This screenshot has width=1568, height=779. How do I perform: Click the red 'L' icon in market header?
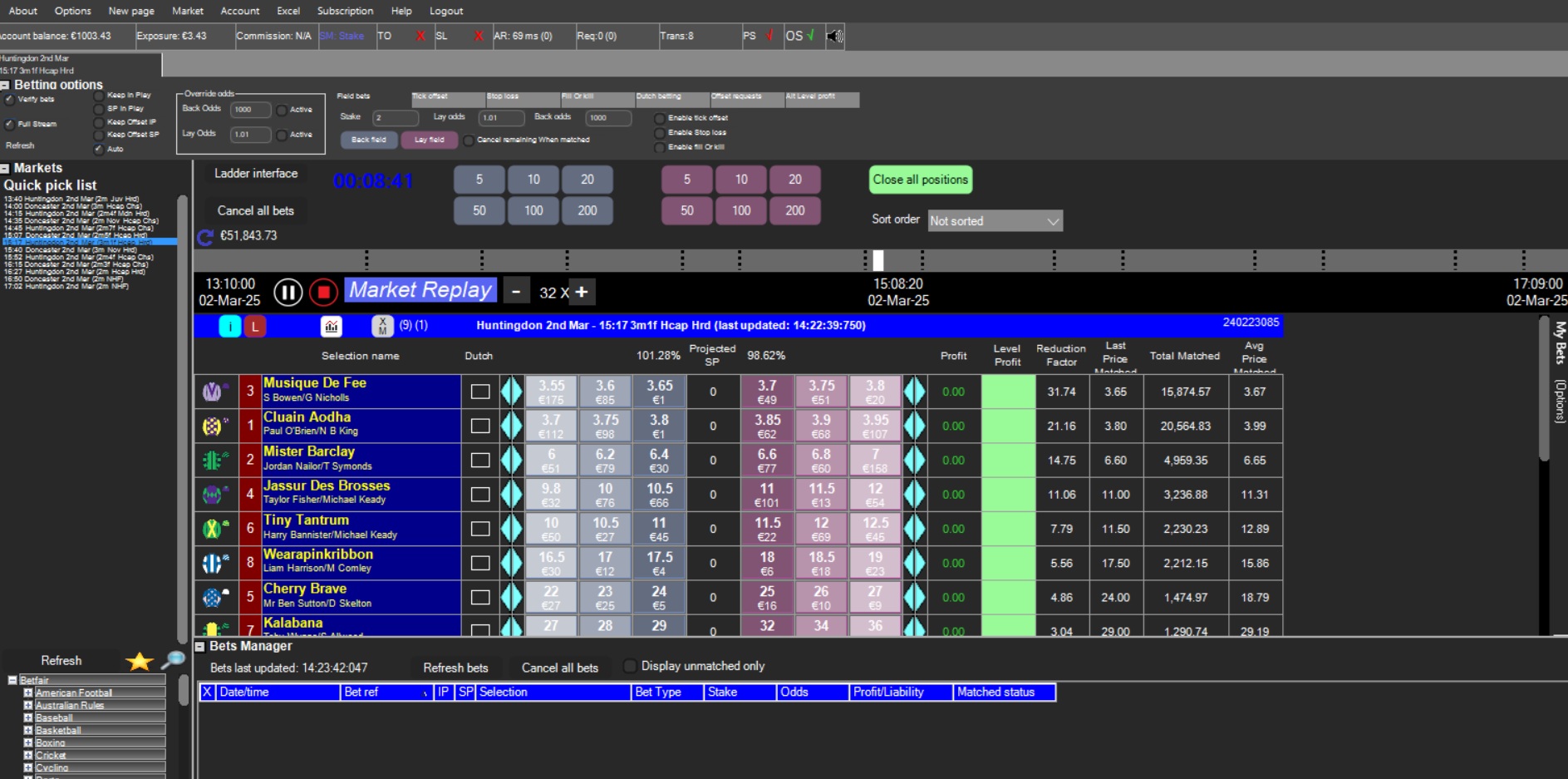[x=255, y=326]
